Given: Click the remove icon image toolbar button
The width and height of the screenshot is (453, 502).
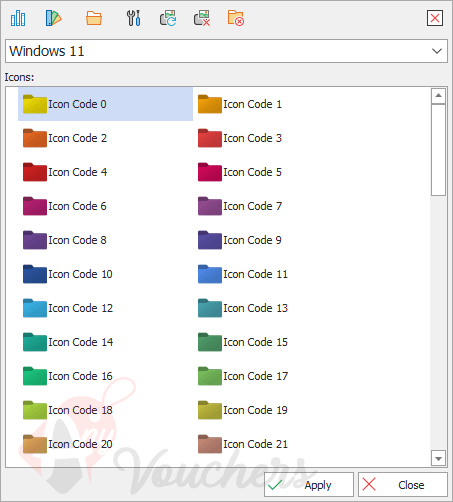Looking at the screenshot, I should click(202, 18).
